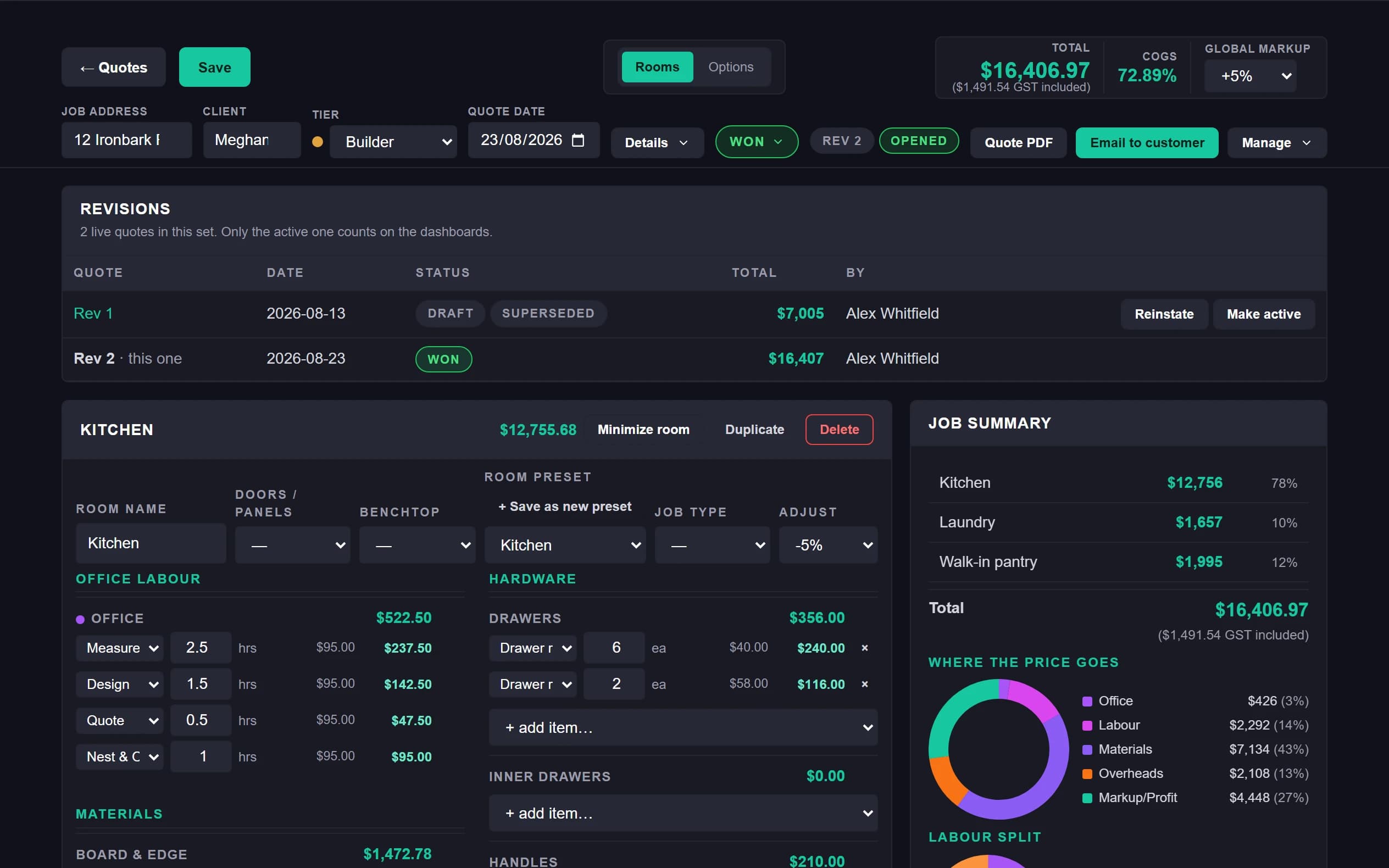Screen dimensions: 1389x868
Task: Minimize the Kitchen room
Action: [643, 430]
